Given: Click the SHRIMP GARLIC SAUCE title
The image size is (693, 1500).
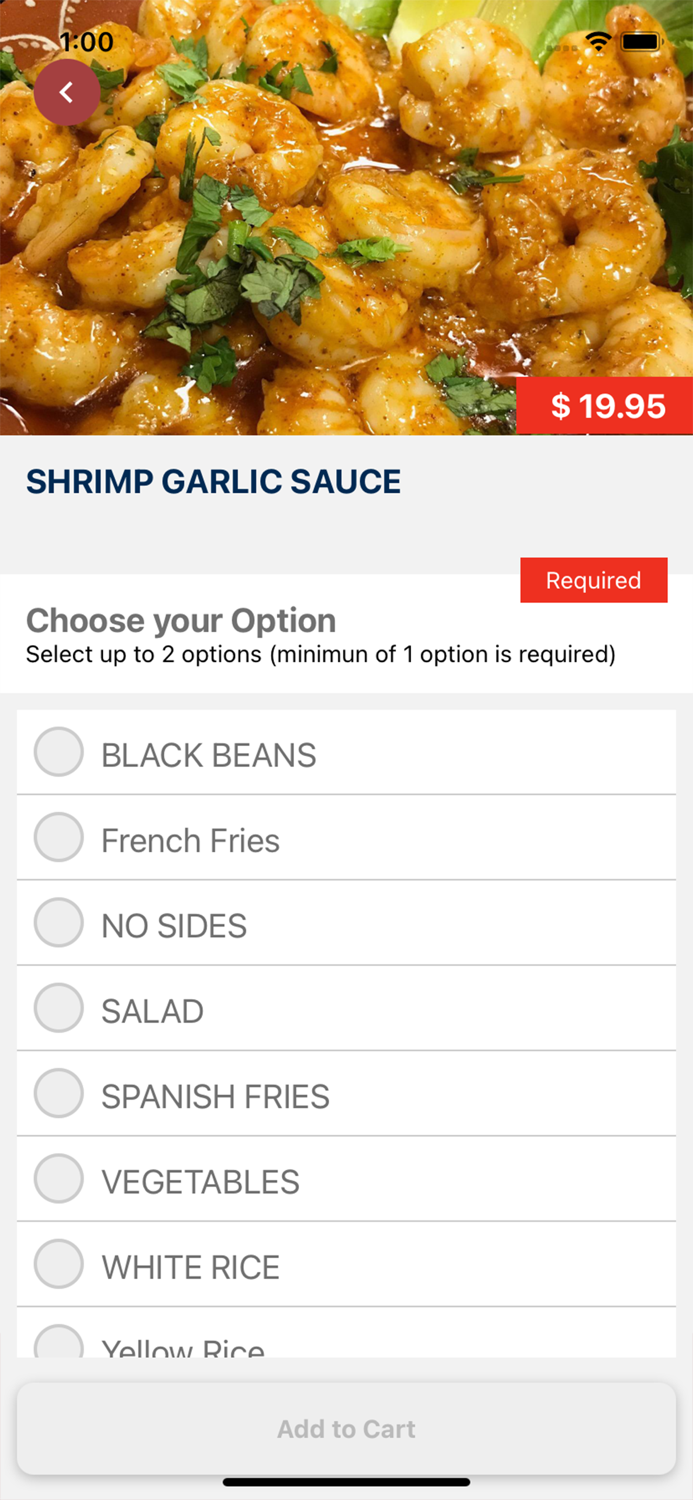Looking at the screenshot, I should click(213, 481).
